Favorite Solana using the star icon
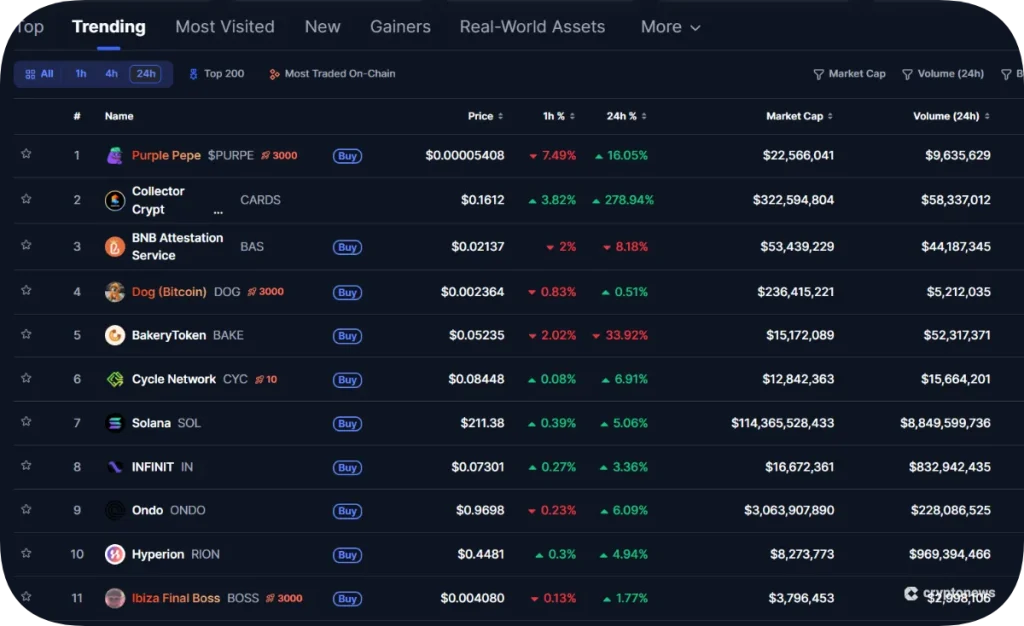The height and width of the screenshot is (626, 1024). pos(26,422)
